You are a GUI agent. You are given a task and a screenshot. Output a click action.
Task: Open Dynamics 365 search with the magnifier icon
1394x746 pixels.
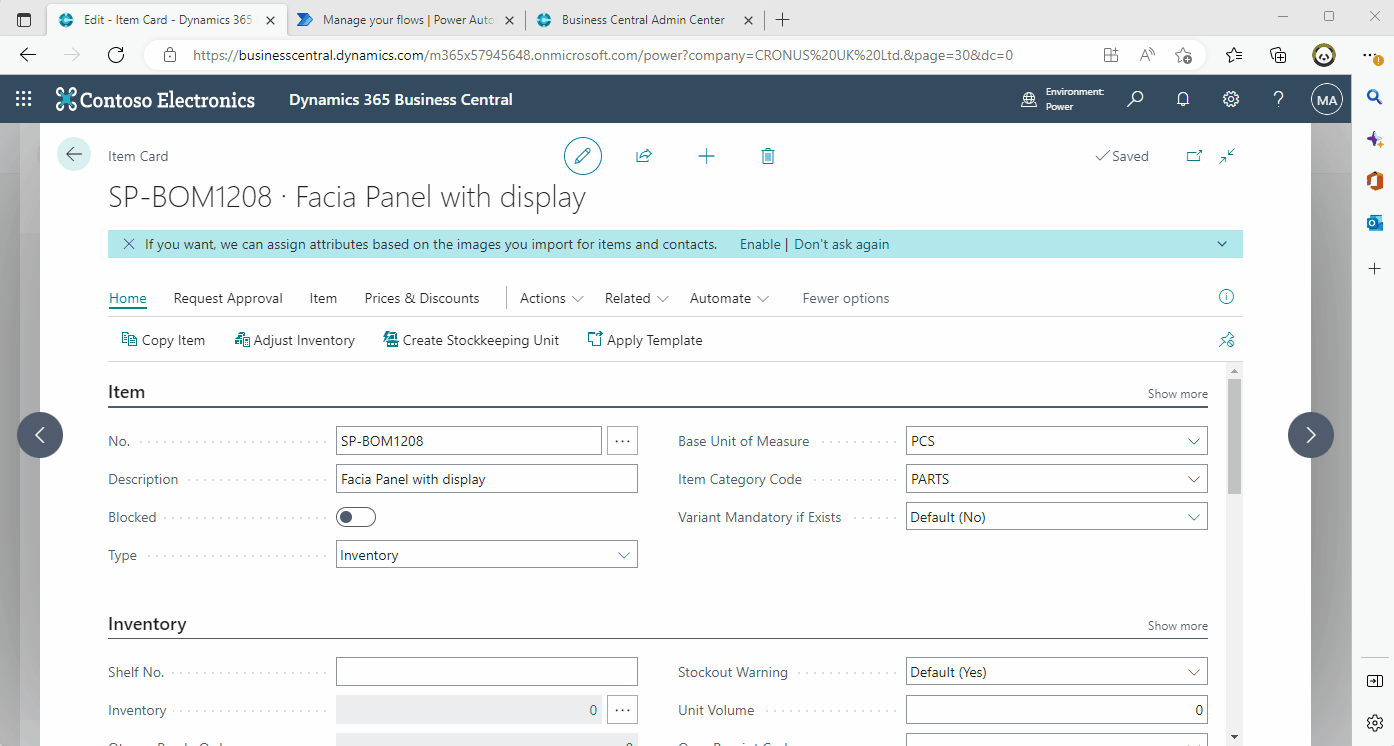coord(1135,98)
